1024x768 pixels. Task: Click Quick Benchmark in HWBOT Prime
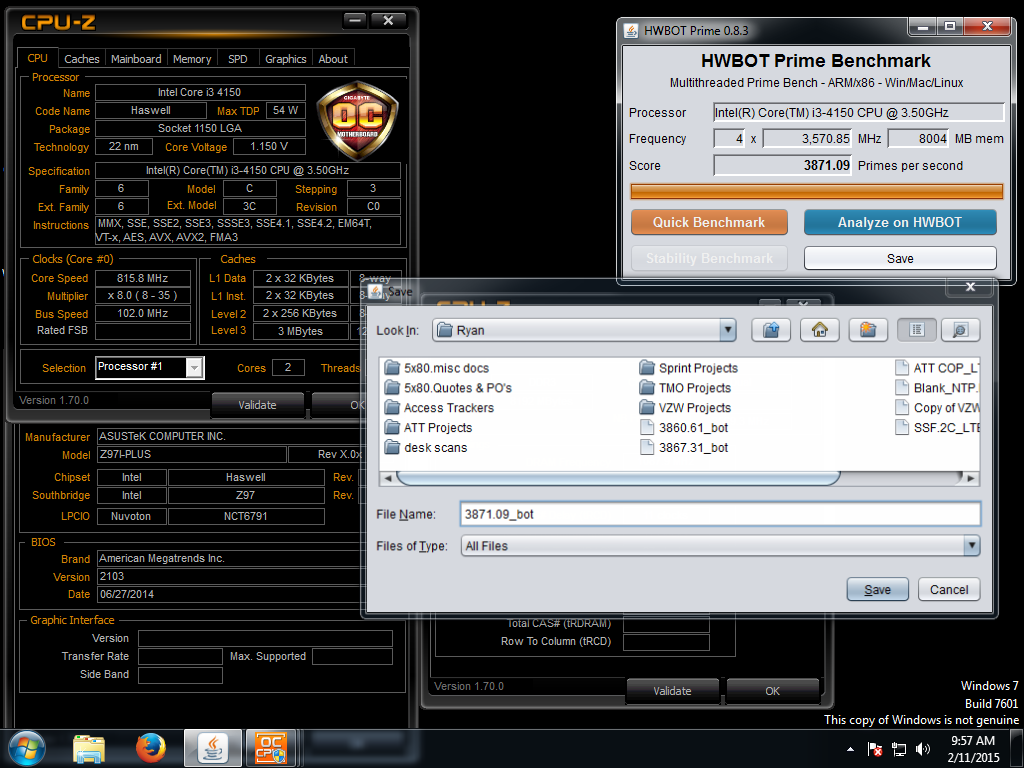click(709, 222)
